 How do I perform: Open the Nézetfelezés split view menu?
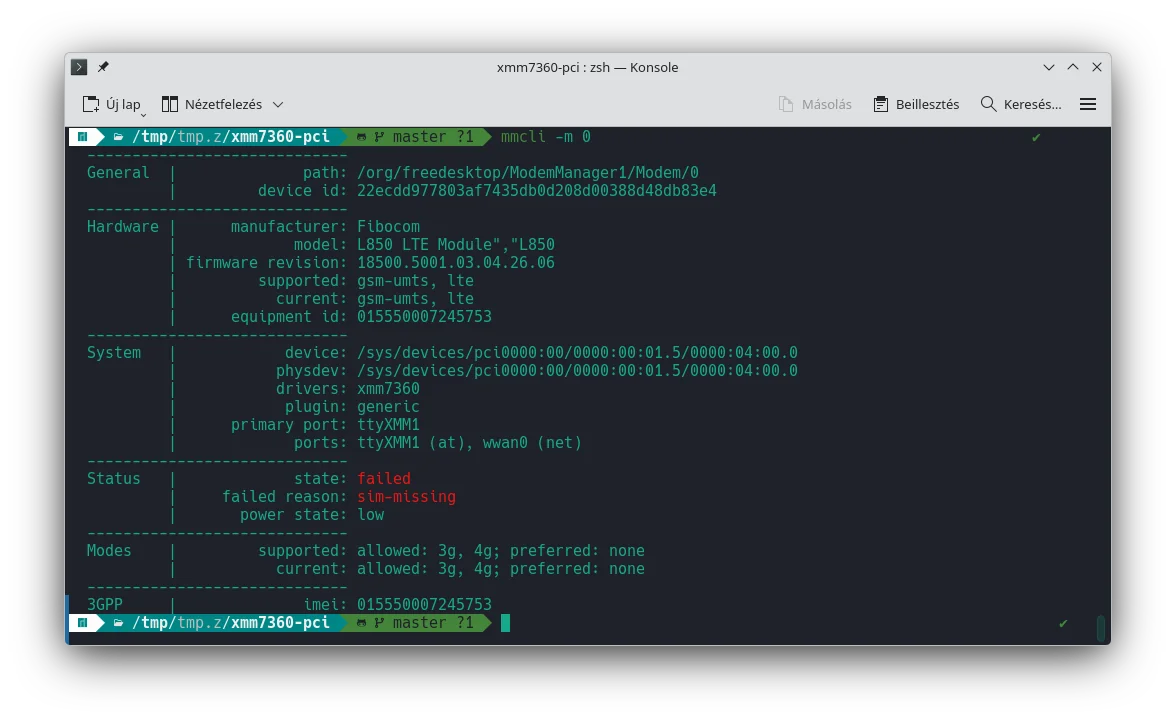coord(223,104)
